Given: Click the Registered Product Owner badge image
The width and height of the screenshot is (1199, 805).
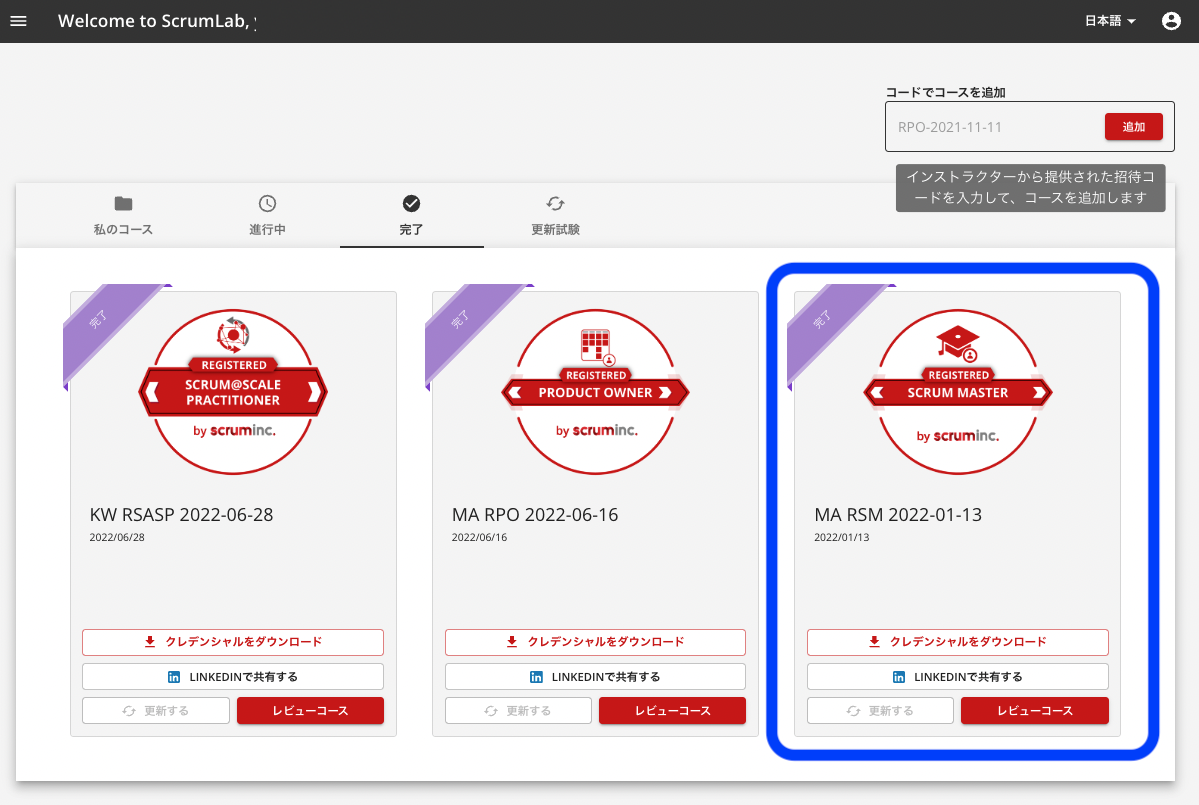Looking at the screenshot, I should 596,391.
